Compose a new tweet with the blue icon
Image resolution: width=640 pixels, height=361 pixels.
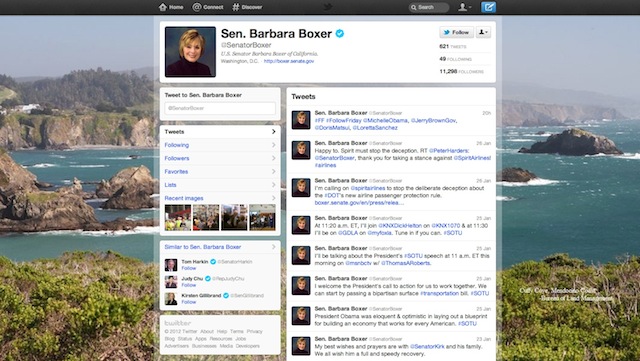[x=488, y=7]
